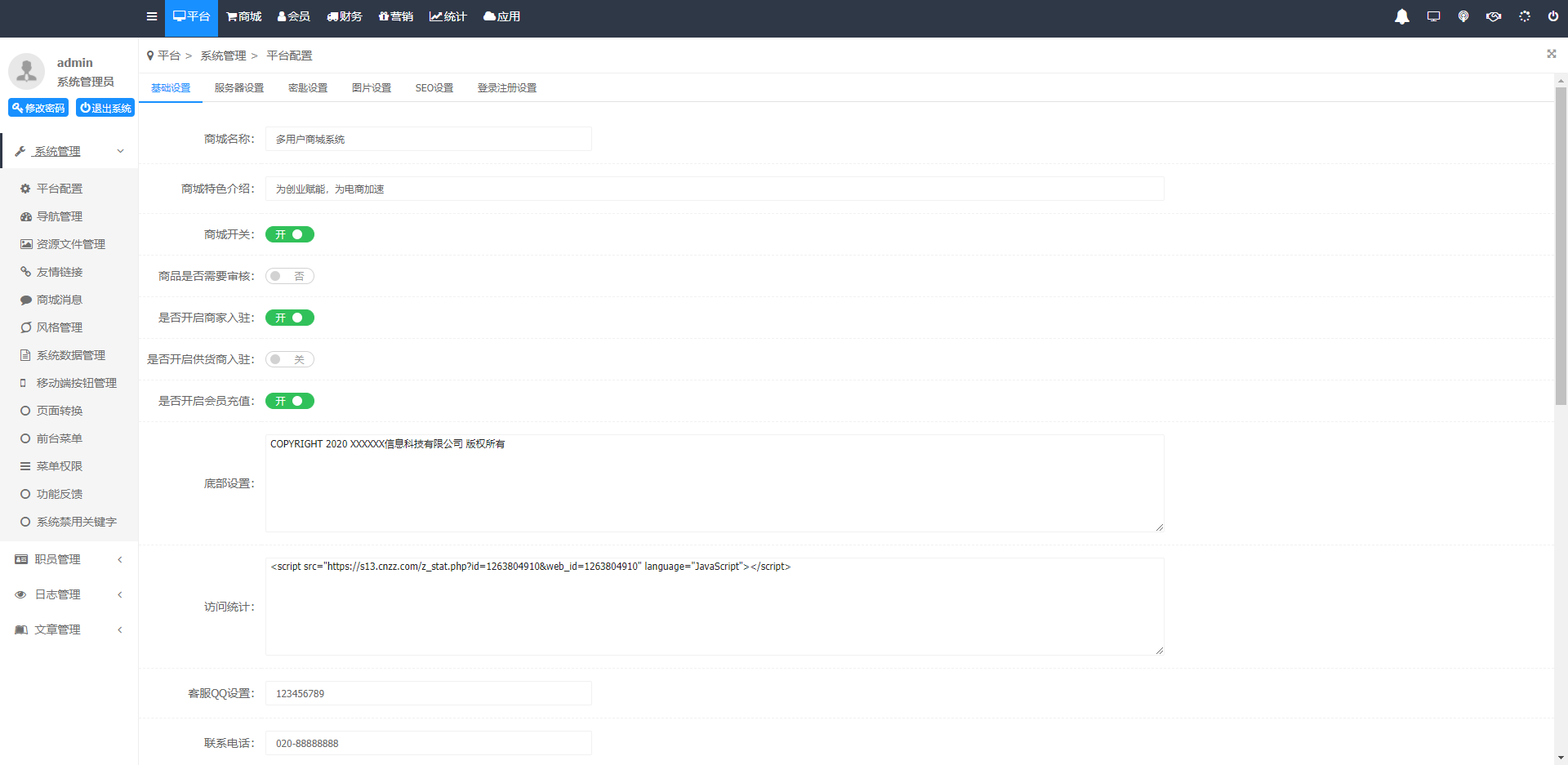Click the mobile icon beside 移动端按钮管理

[x=23, y=383]
